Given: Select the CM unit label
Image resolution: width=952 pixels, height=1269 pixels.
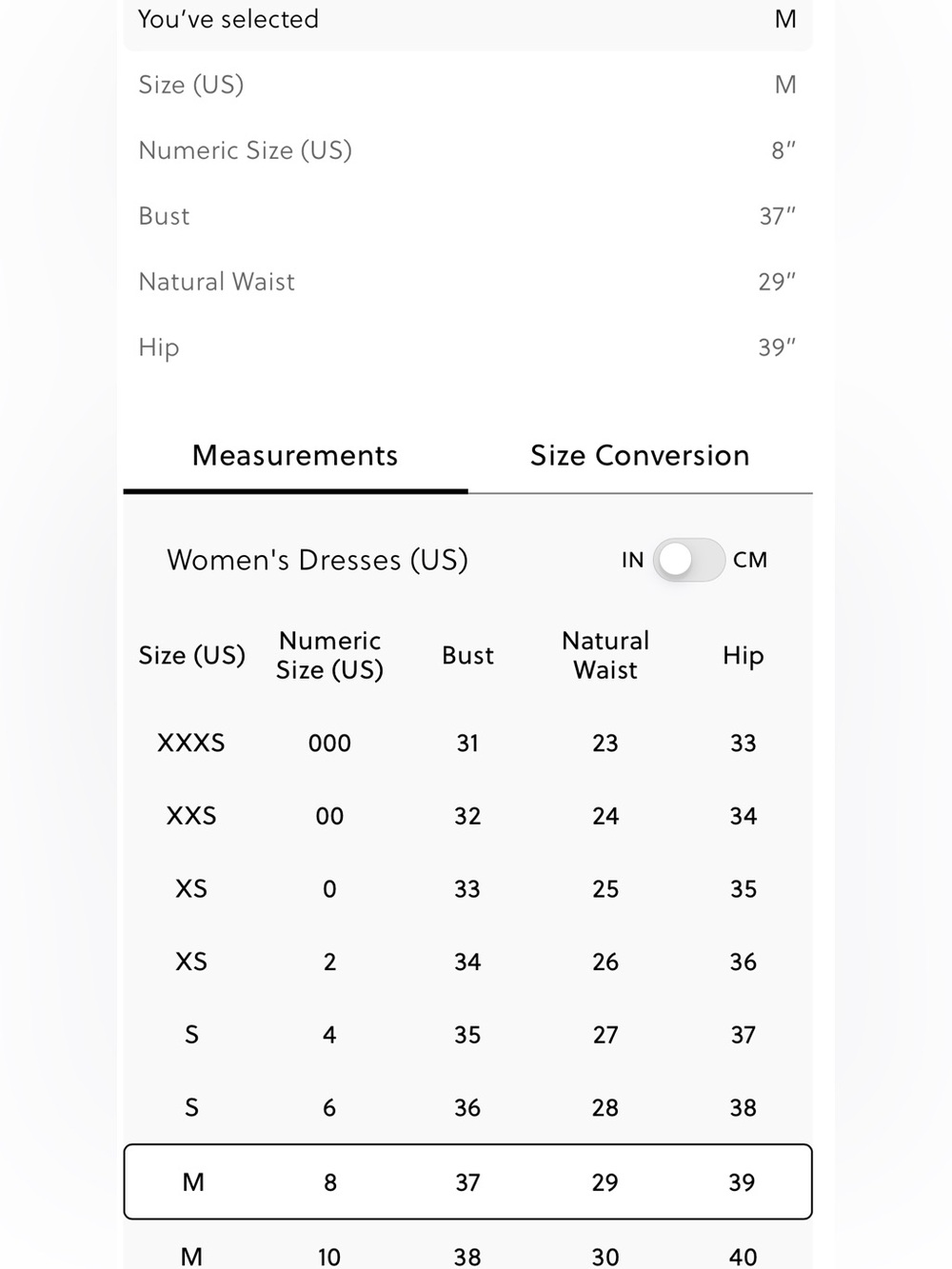Looking at the screenshot, I should point(750,560).
